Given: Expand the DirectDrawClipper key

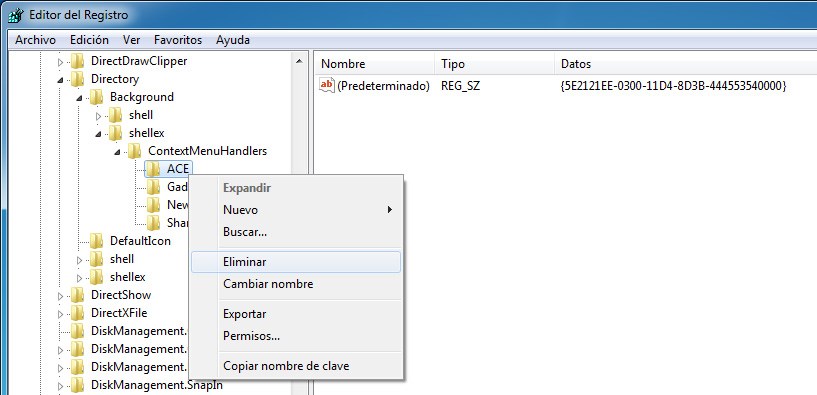Looking at the screenshot, I should (x=60, y=62).
